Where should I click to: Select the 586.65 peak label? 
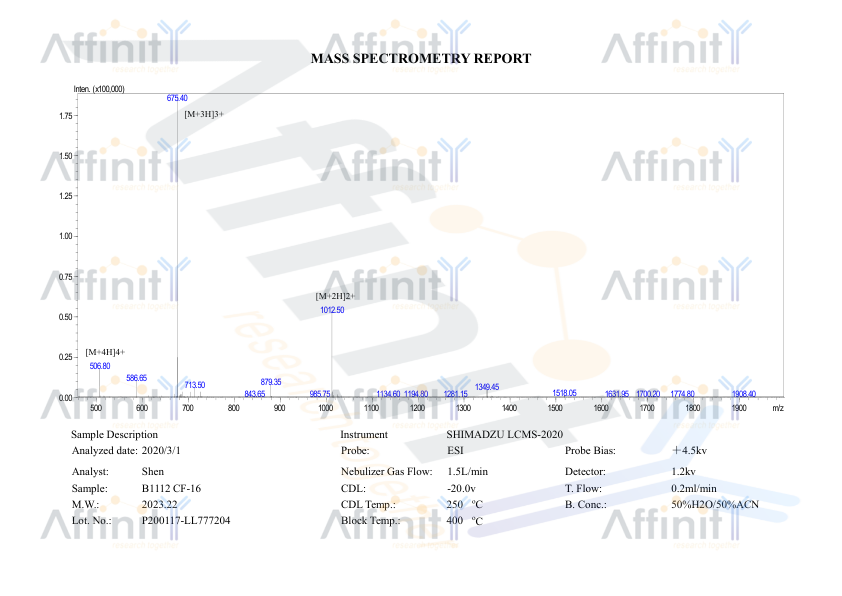coord(136,378)
